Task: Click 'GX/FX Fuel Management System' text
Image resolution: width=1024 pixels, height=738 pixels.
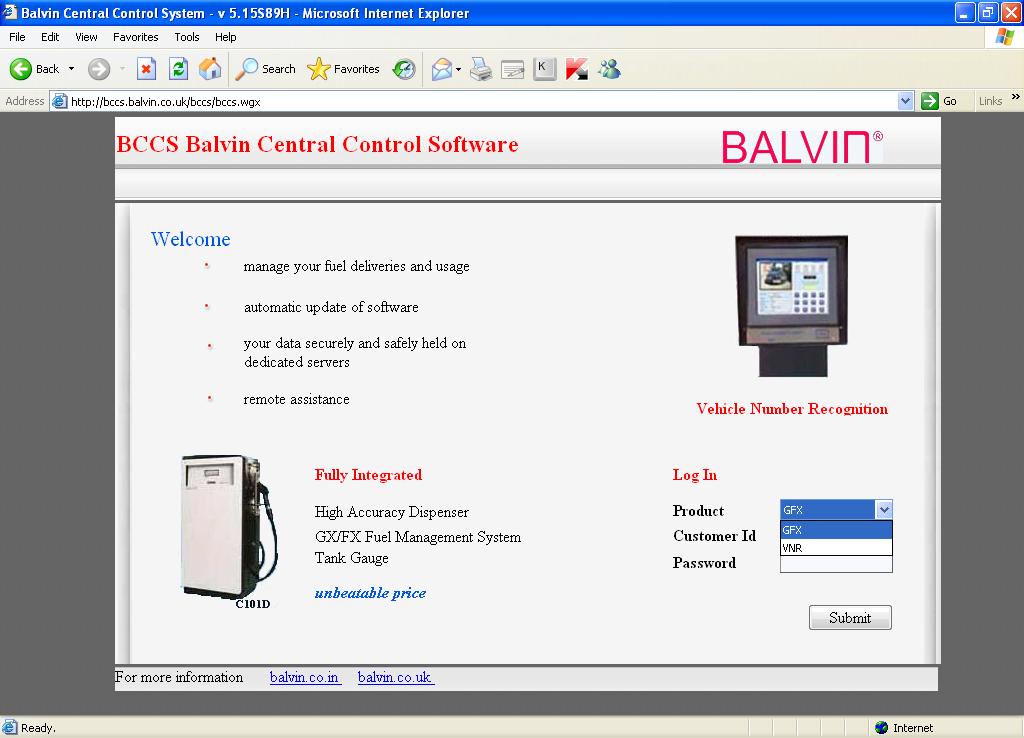Action: pos(418,537)
